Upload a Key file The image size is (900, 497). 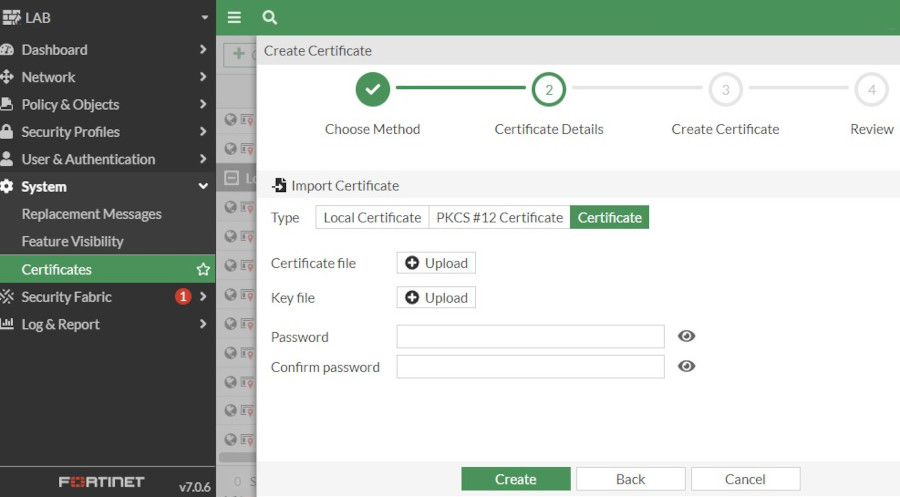pyautogui.click(x=436, y=297)
